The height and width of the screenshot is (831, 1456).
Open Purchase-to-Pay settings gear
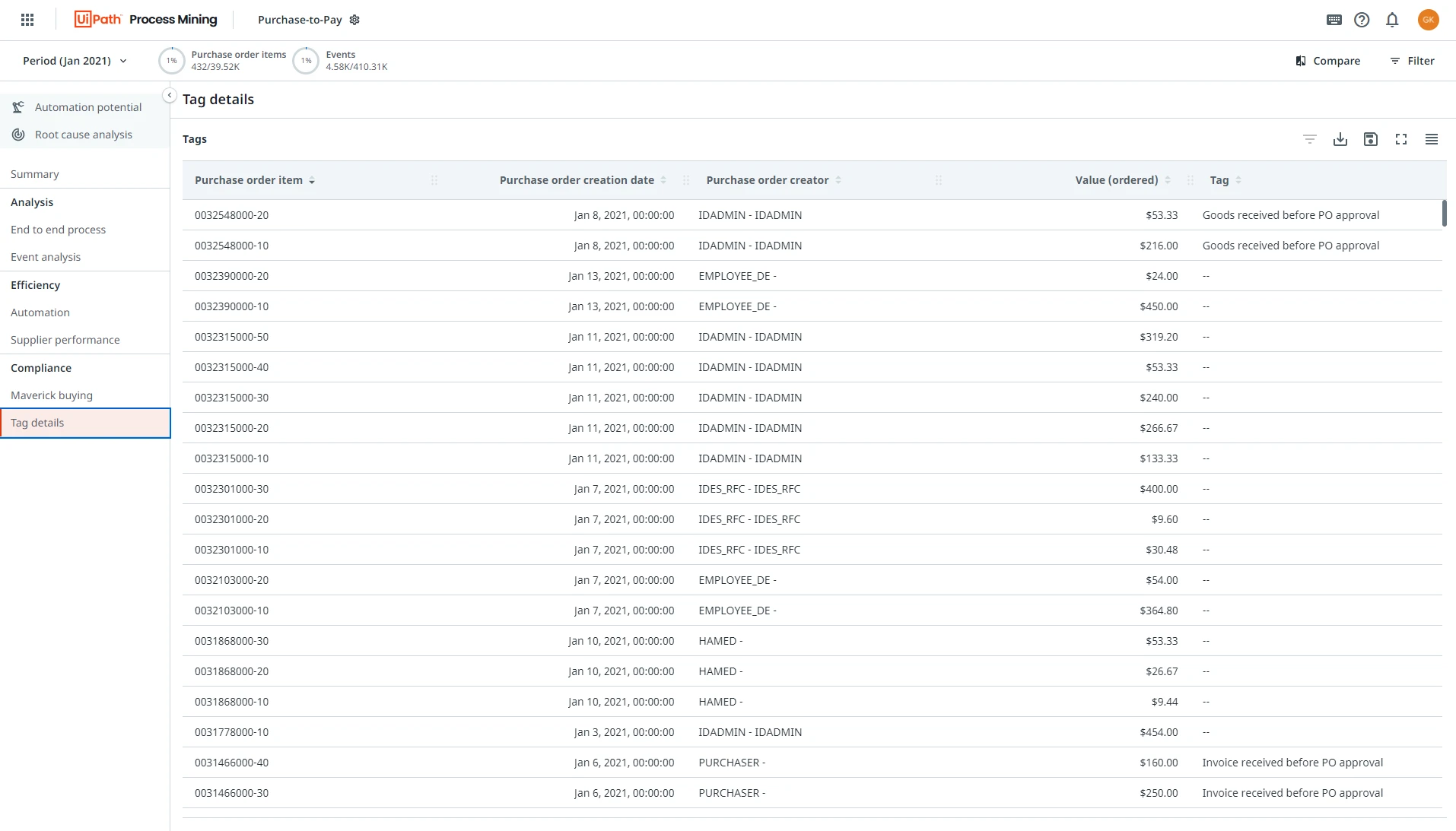click(x=354, y=20)
